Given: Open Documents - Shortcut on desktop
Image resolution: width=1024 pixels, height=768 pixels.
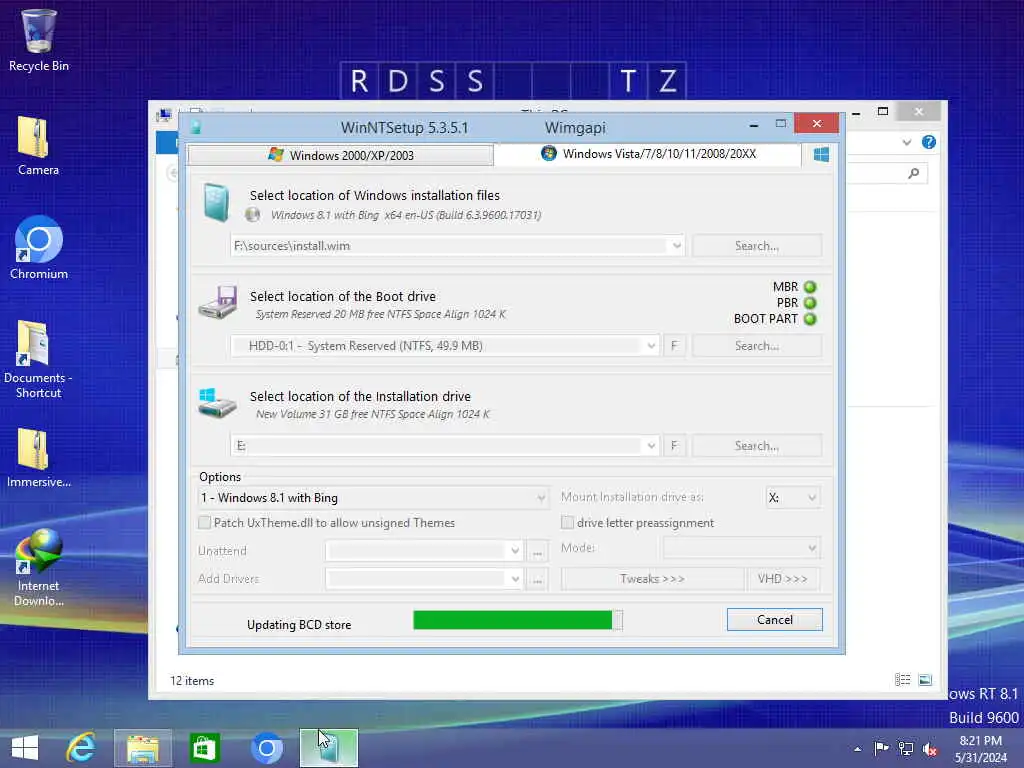Looking at the screenshot, I should pyautogui.click(x=39, y=359).
